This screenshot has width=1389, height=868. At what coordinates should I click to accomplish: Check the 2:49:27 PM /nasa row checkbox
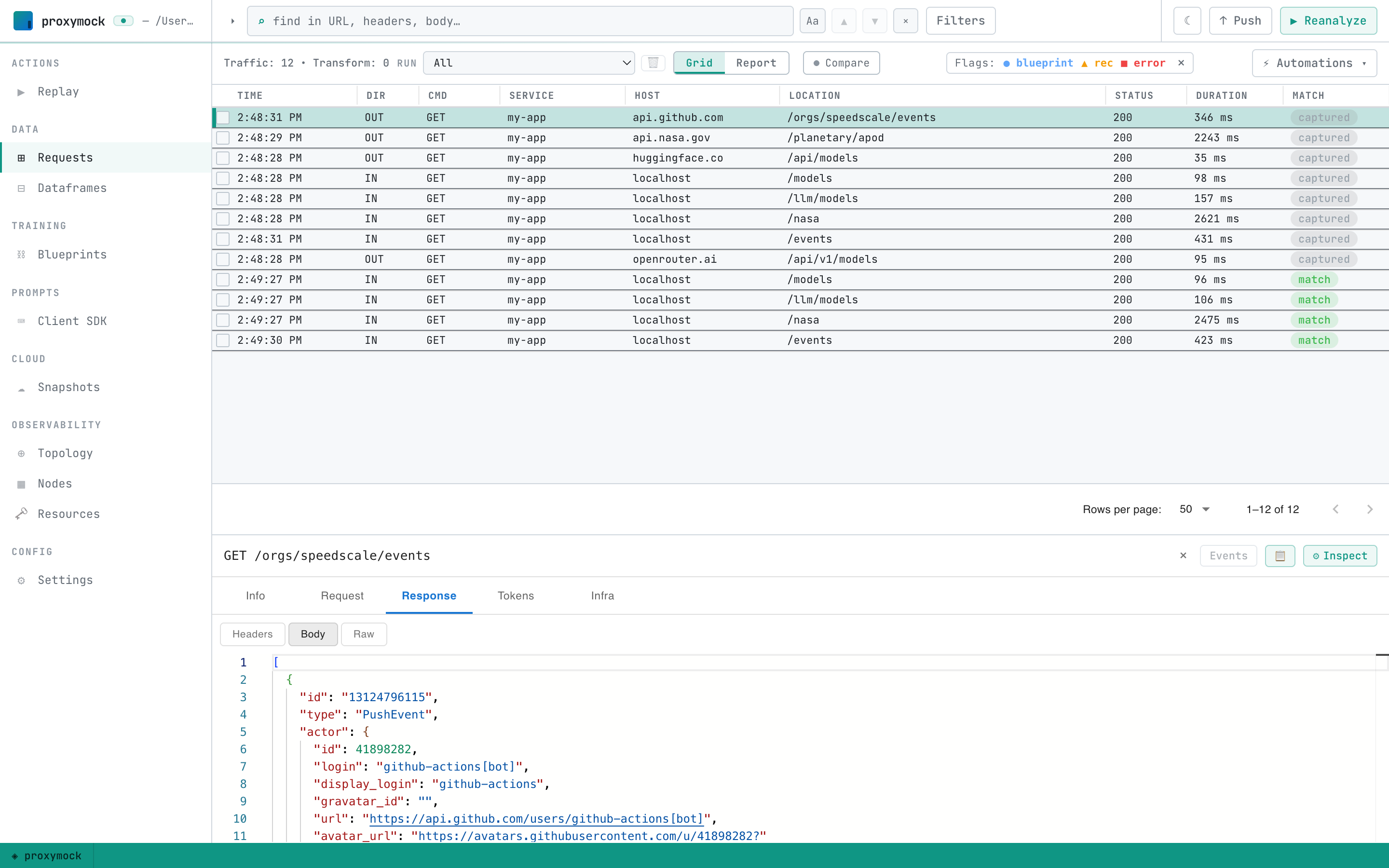click(x=223, y=320)
